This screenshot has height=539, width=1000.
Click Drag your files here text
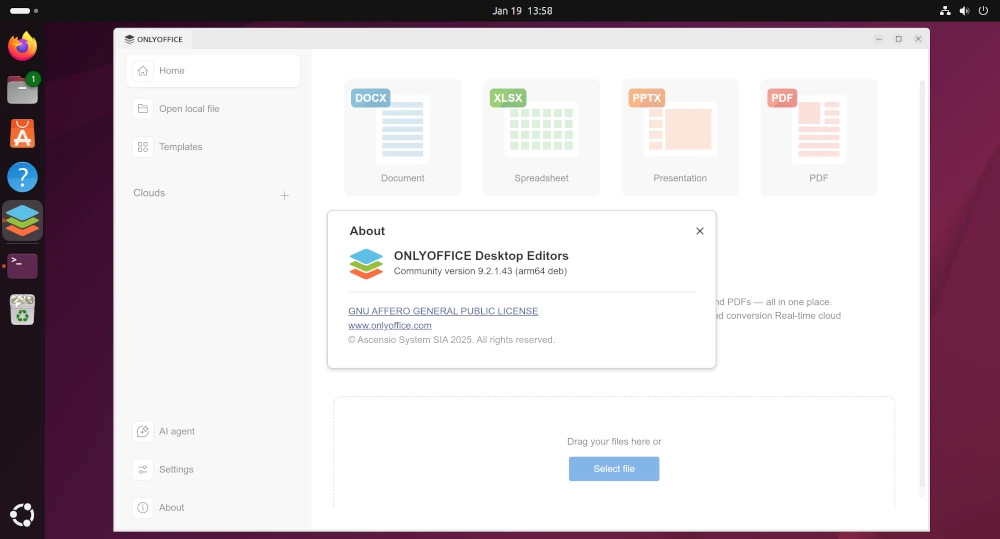point(614,441)
